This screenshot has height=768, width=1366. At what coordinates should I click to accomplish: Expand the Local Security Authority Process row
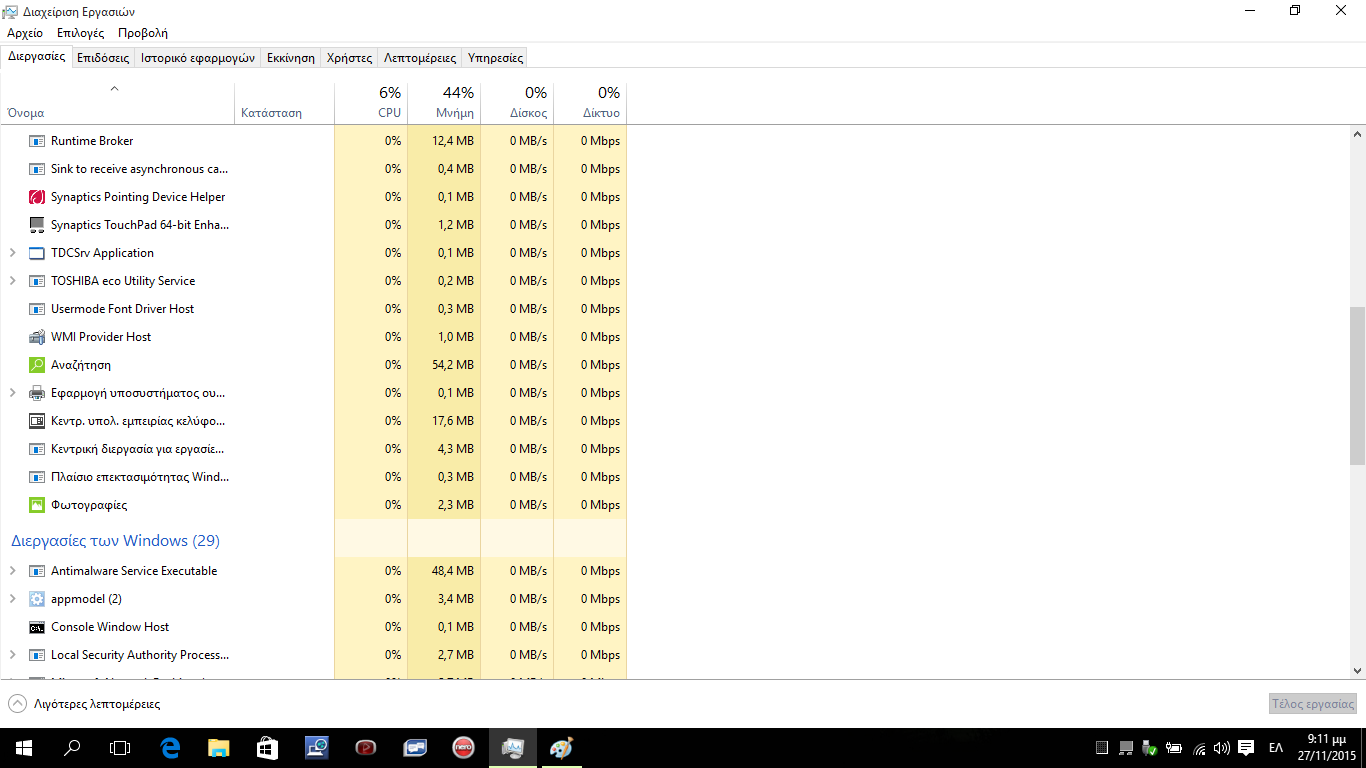pyautogui.click(x=12, y=655)
